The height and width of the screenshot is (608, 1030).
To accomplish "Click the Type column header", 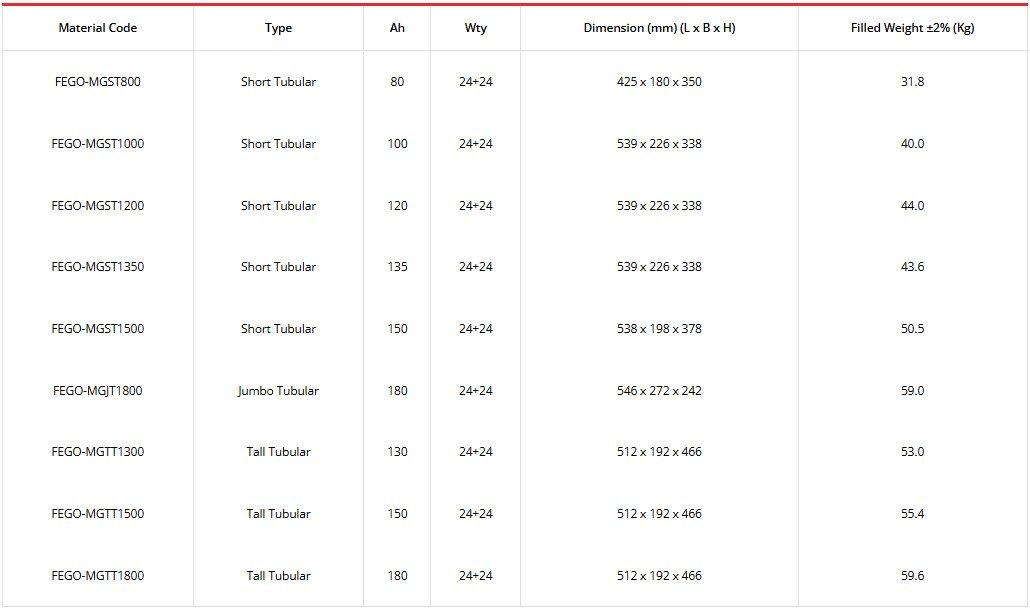I will click(x=278, y=28).
